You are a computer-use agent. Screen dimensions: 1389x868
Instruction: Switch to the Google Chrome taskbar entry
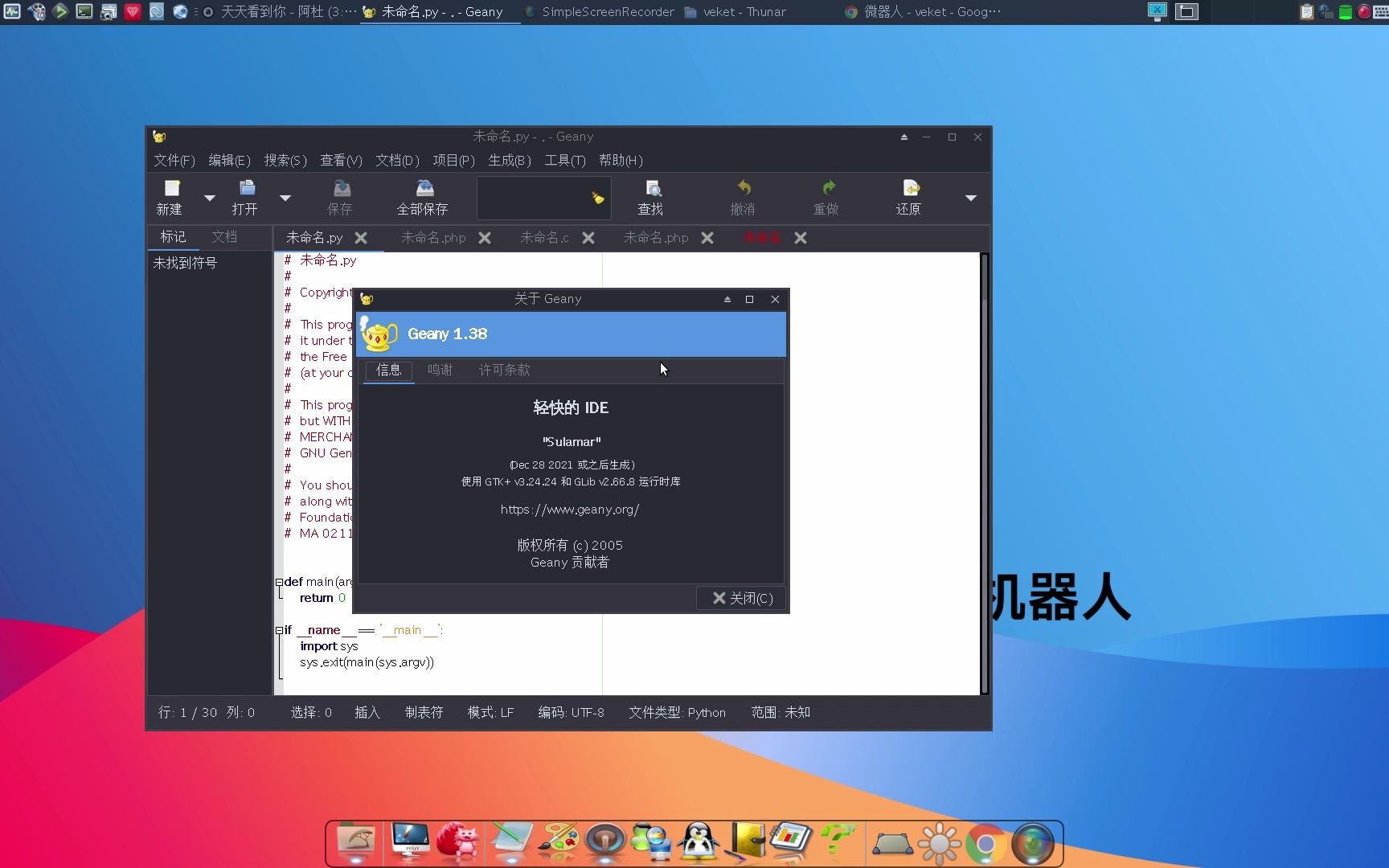924,12
